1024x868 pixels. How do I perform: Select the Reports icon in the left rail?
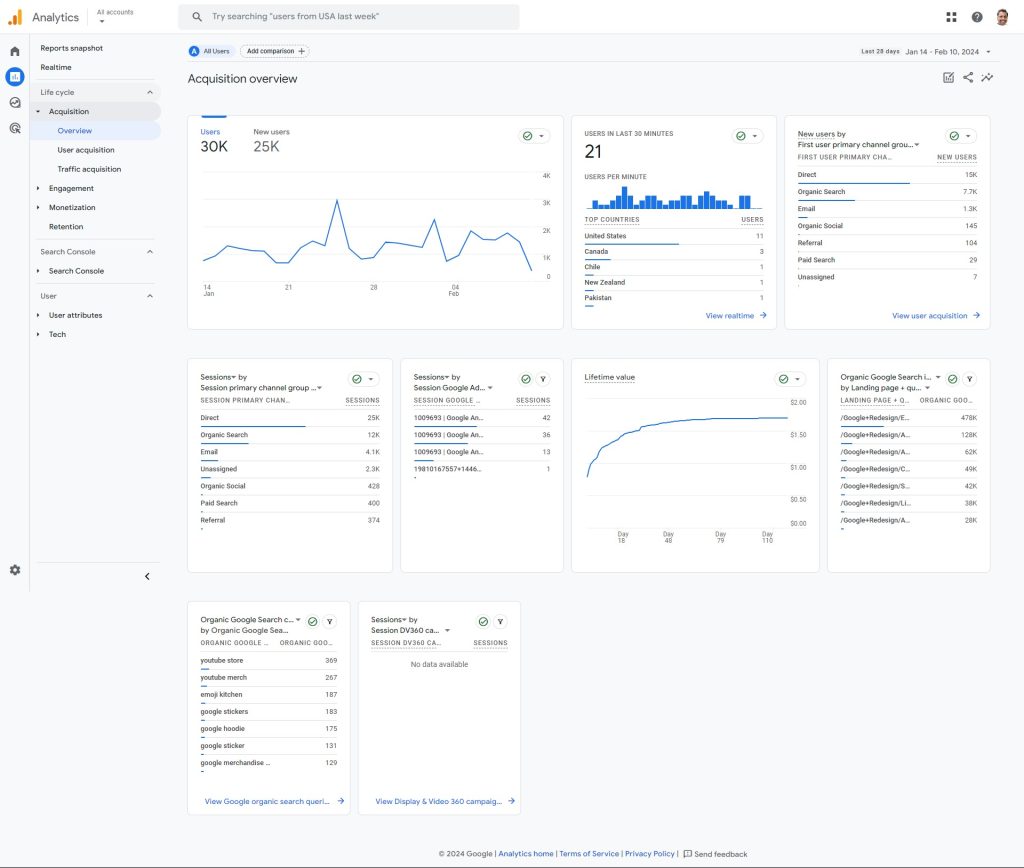click(x=15, y=77)
